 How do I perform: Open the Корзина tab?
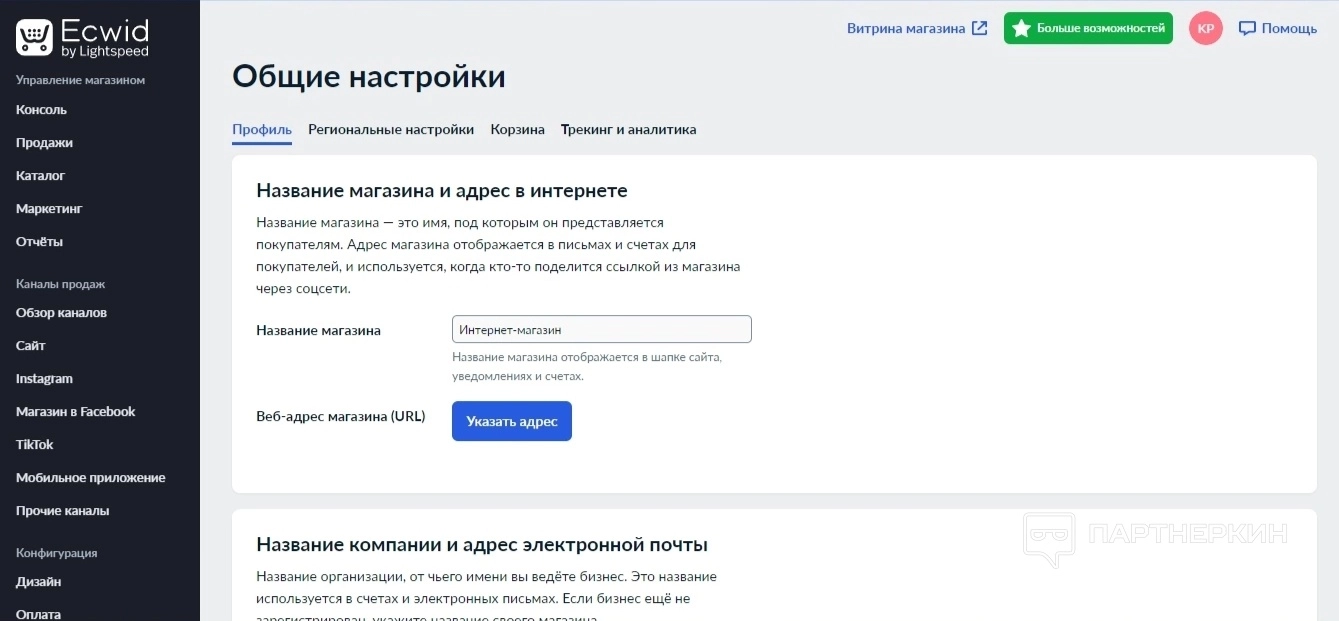coord(517,129)
